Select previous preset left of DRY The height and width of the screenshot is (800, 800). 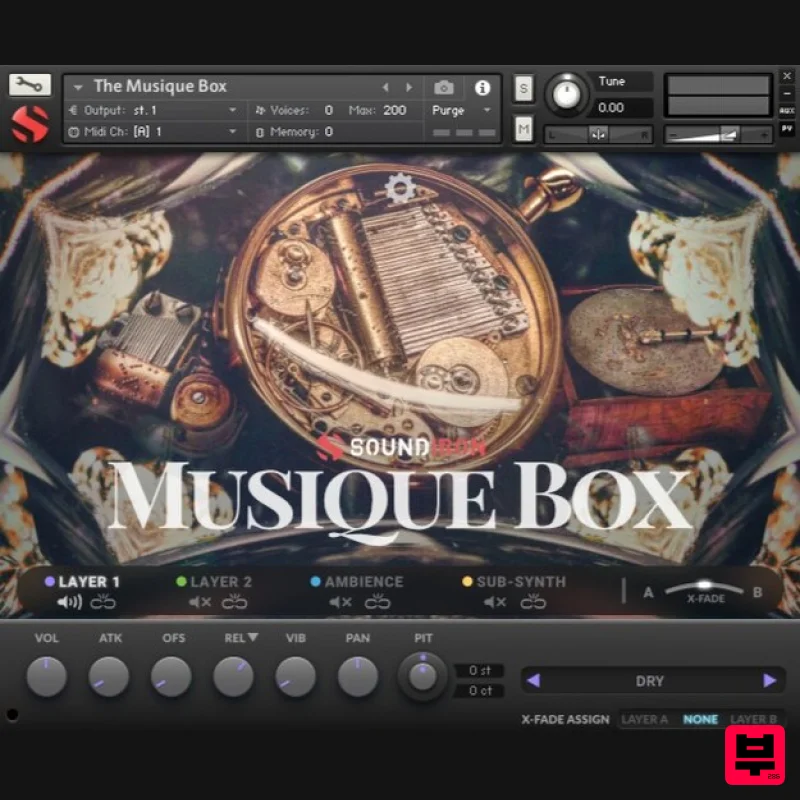[534, 681]
